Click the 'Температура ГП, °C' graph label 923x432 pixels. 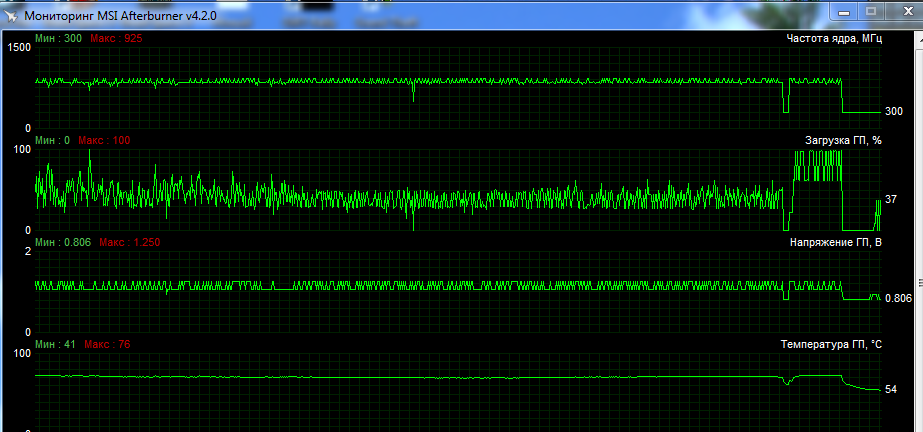pos(831,344)
